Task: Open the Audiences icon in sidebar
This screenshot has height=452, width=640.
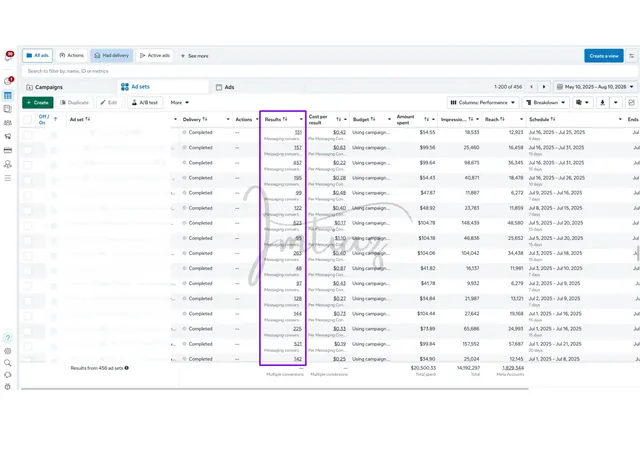Action: coord(8,123)
